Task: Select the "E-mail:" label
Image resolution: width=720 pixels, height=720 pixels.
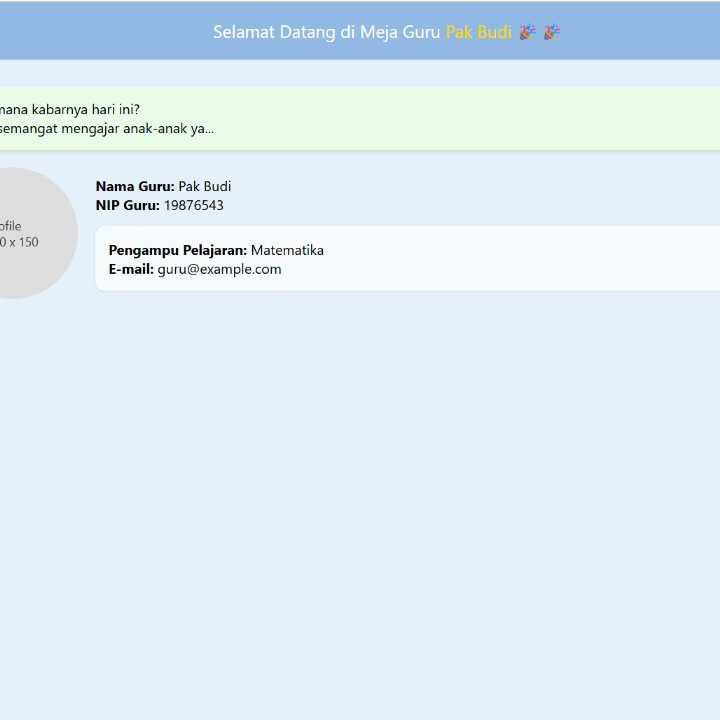Action: point(131,269)
